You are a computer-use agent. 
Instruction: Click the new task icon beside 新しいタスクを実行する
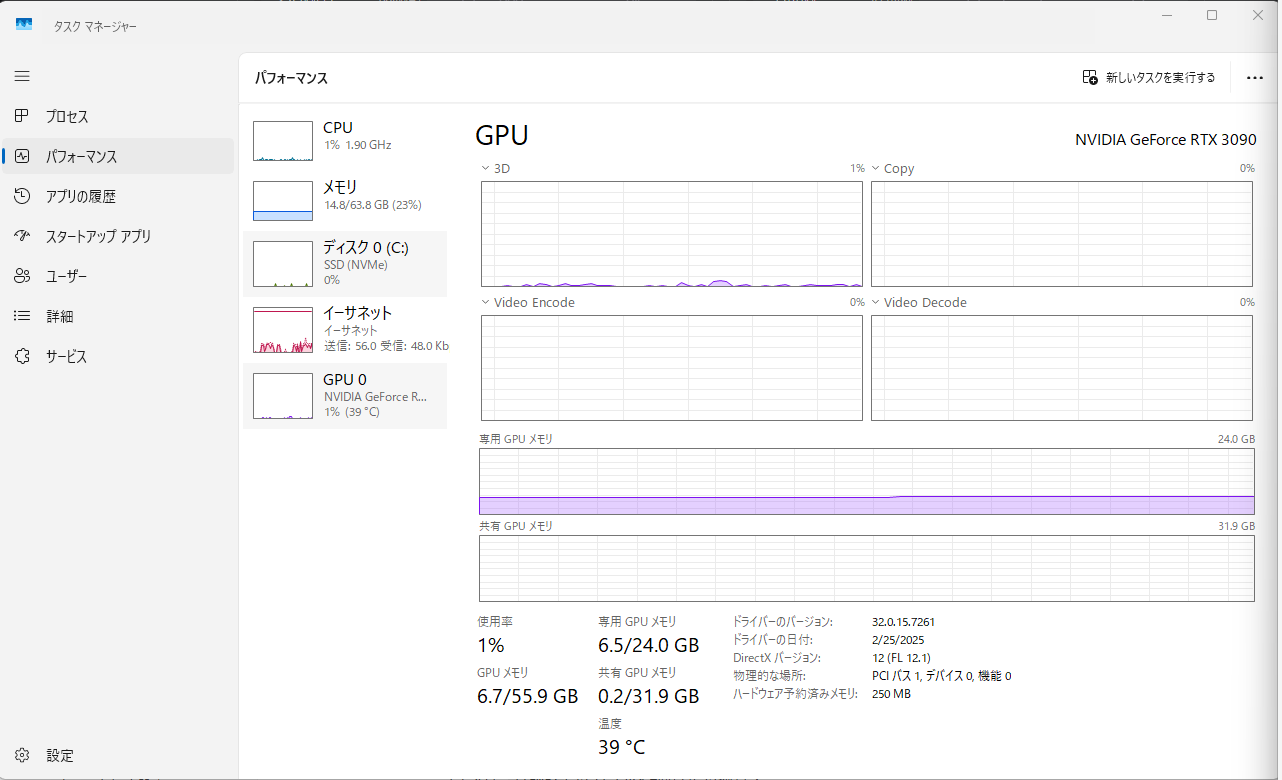(x=1091, y=77)
